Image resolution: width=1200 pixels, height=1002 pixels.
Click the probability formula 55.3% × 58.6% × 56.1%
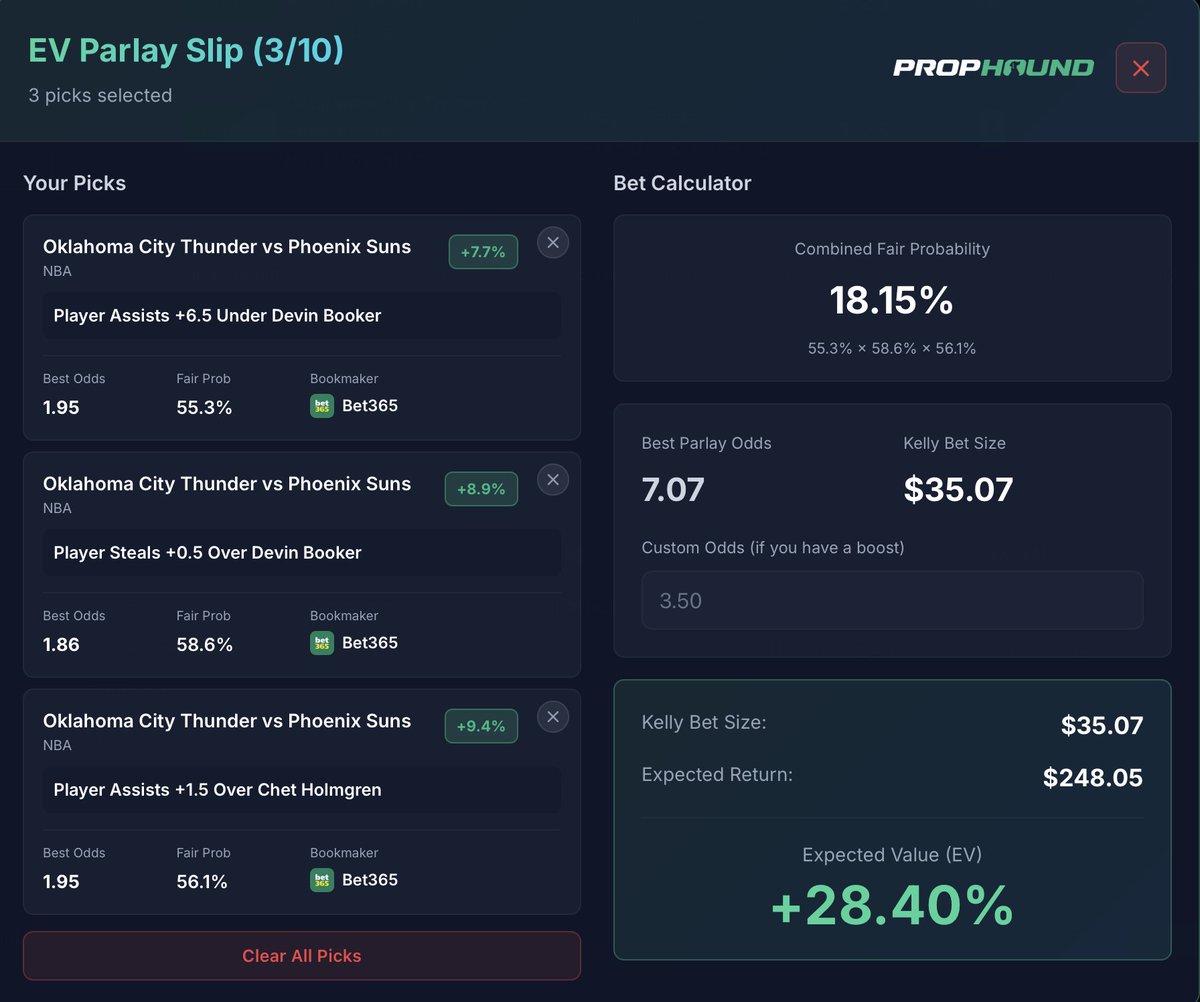click(892, 348)
